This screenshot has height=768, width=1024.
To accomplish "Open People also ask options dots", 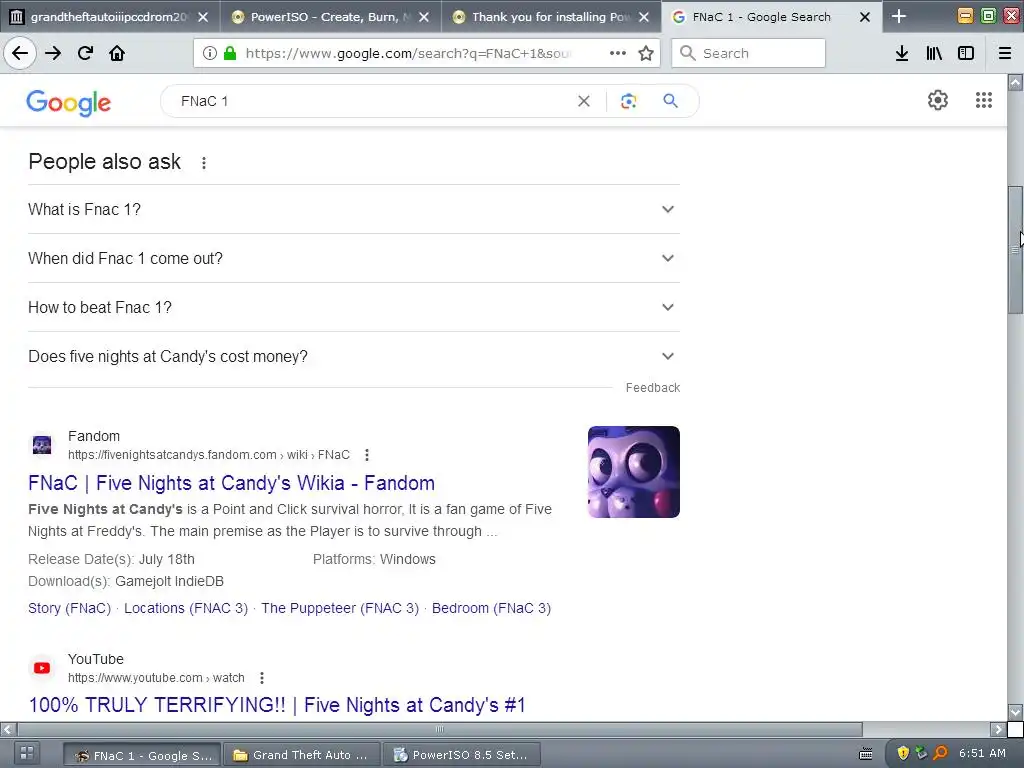I will [204, 163].
